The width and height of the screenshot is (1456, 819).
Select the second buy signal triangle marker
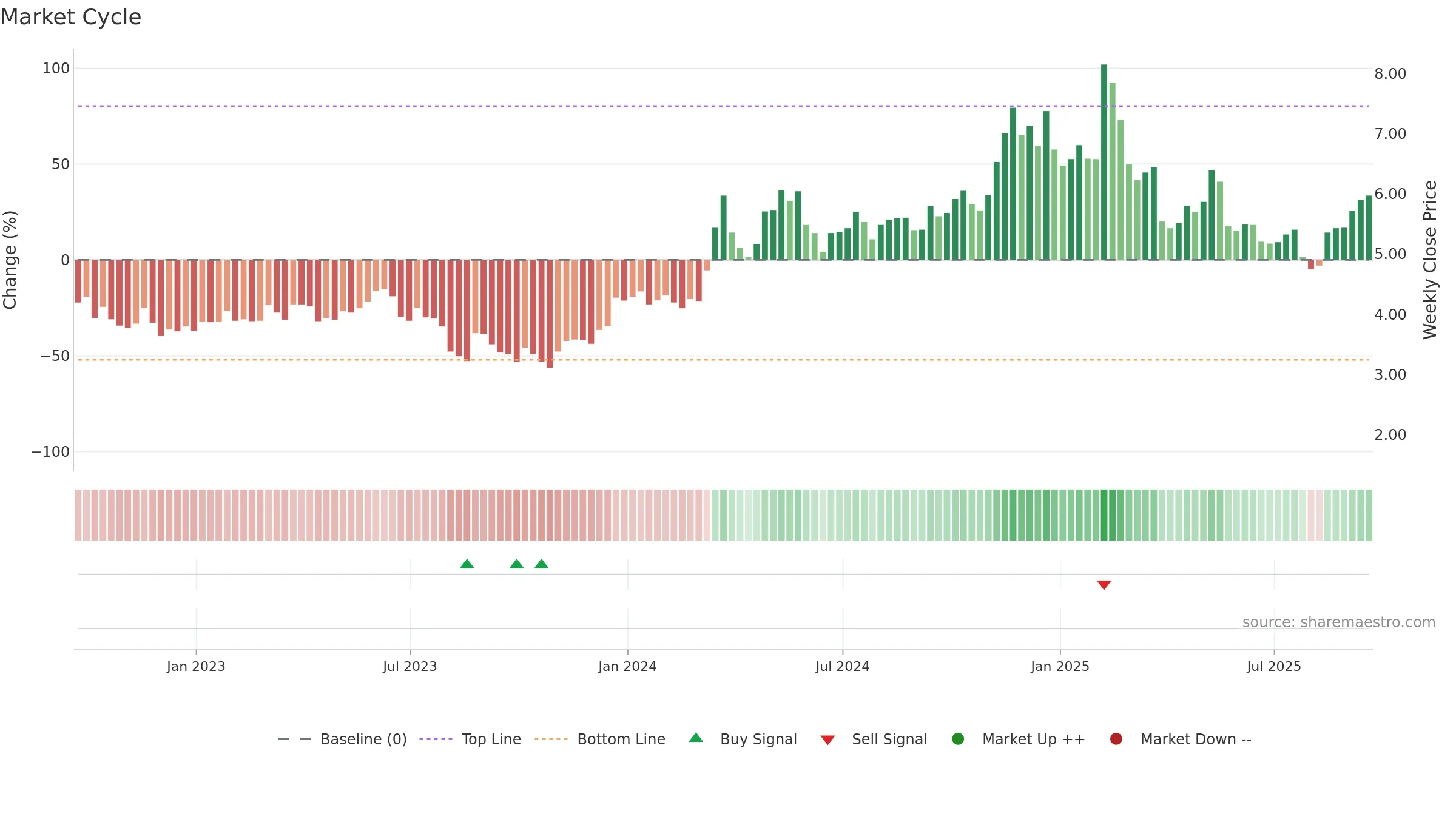pos(517,564)
